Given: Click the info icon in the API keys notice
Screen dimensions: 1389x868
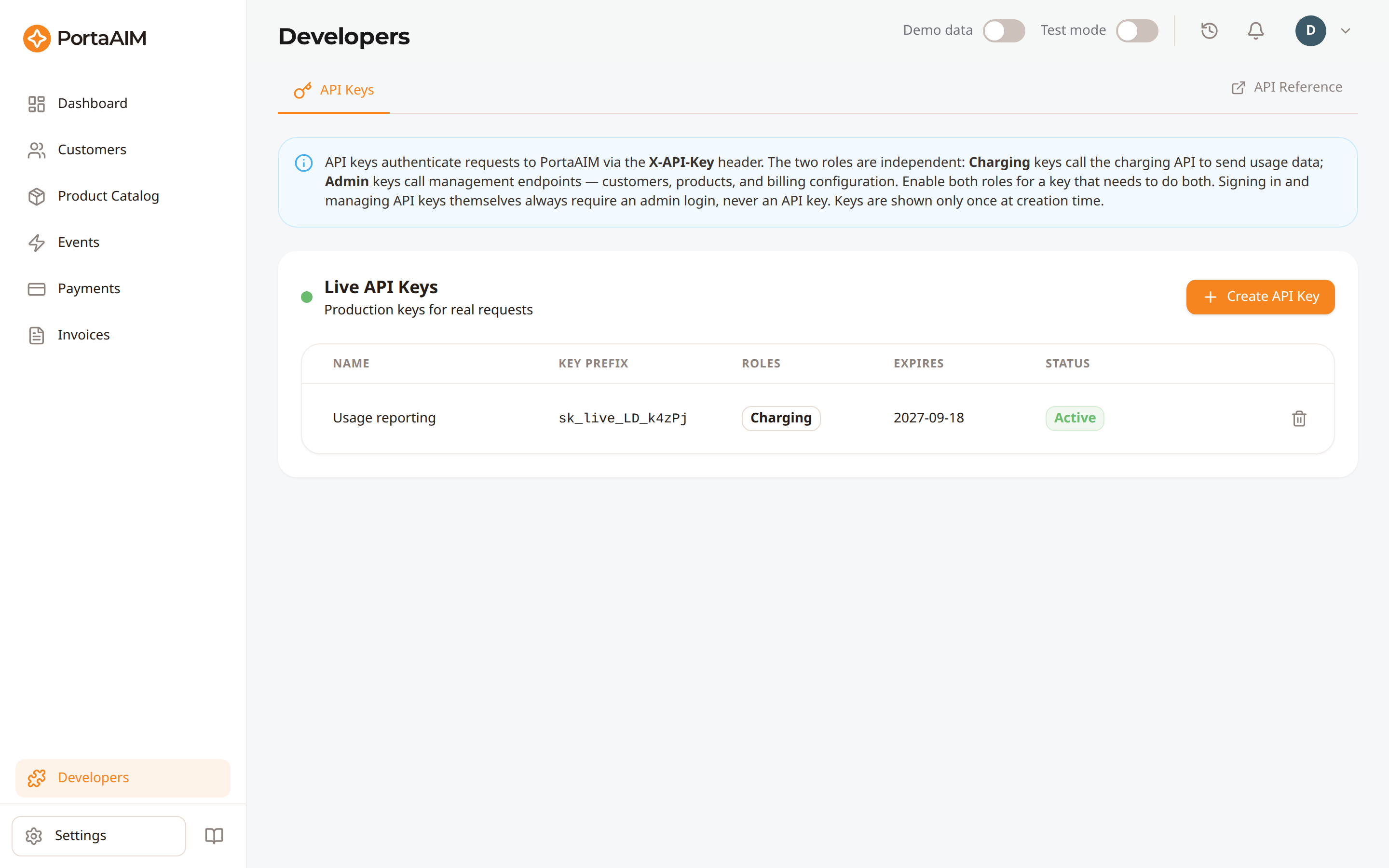Looking at the screenshot, I should [304, 163].
